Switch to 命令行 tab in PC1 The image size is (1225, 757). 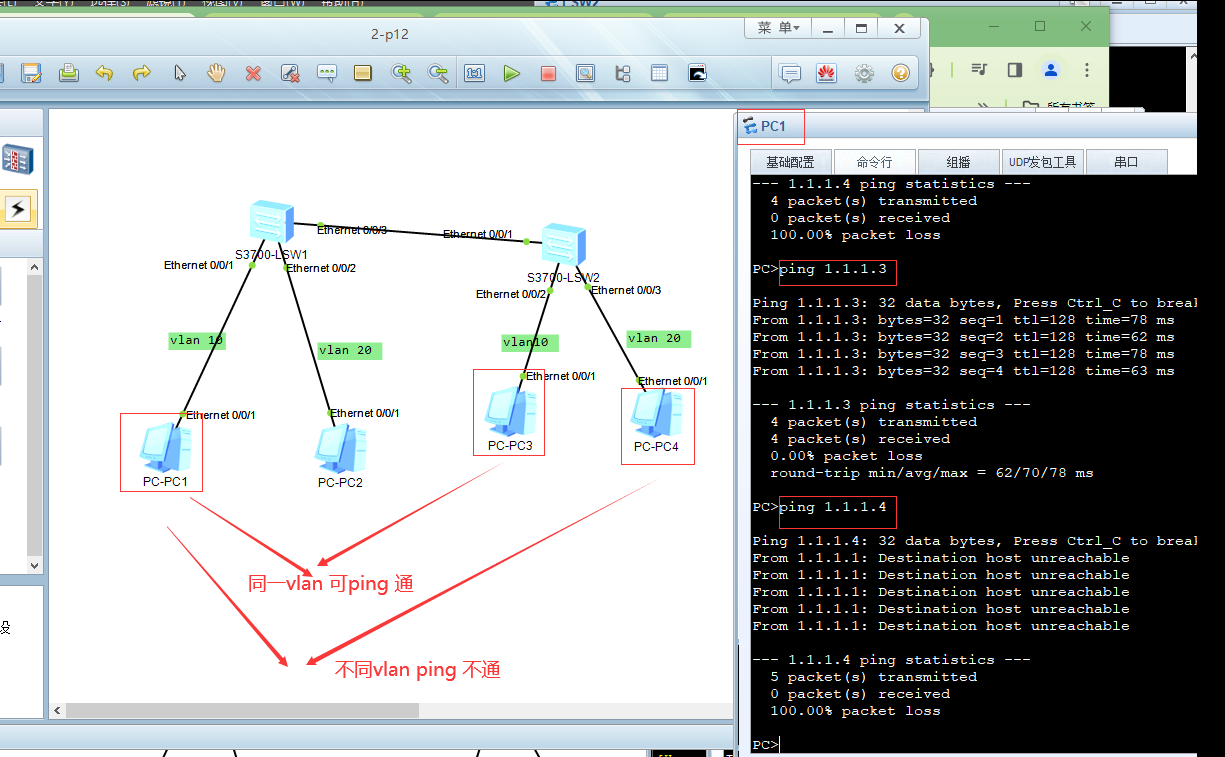[874, 162]
